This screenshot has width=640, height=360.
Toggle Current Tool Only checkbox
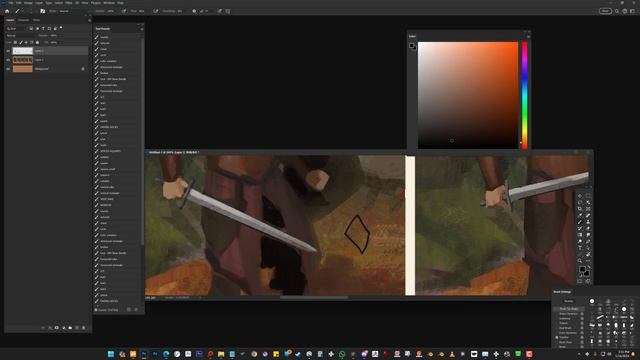(96, 310)
